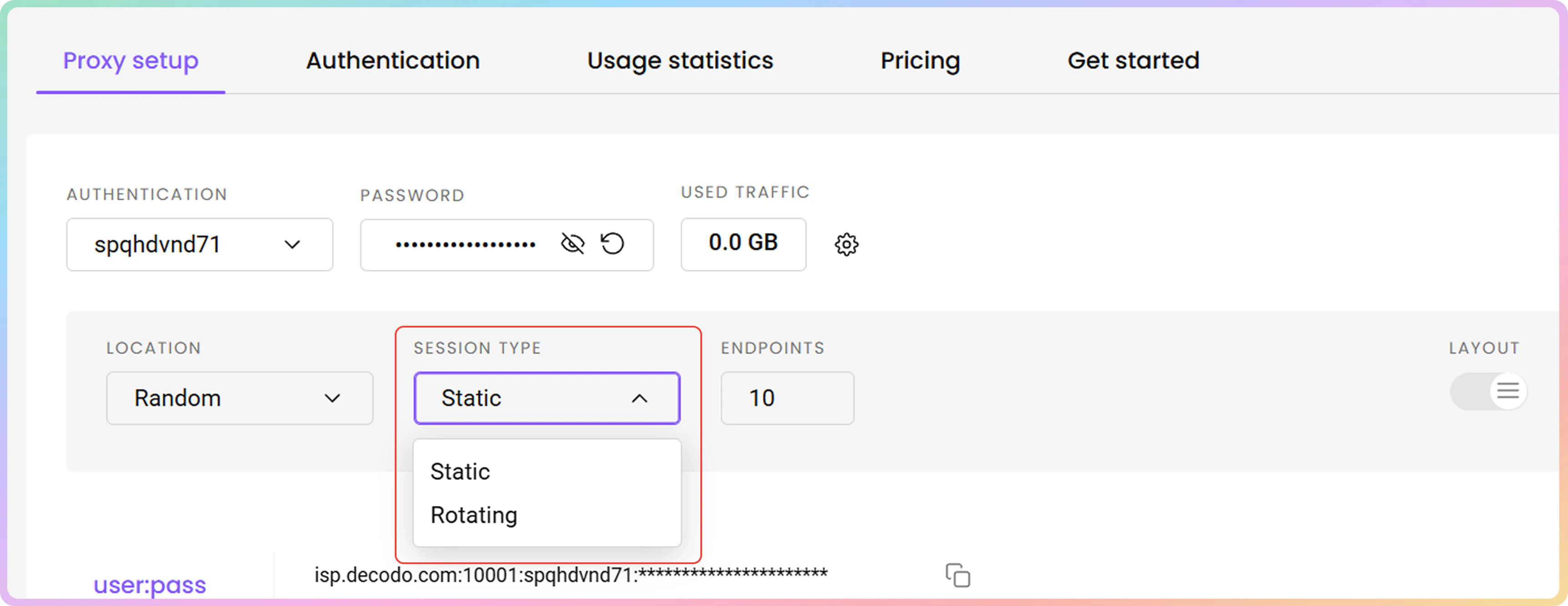Click the regenerate password refresh icon
The width and height of the screenshot is (1568, 606).
coord(613,243)
